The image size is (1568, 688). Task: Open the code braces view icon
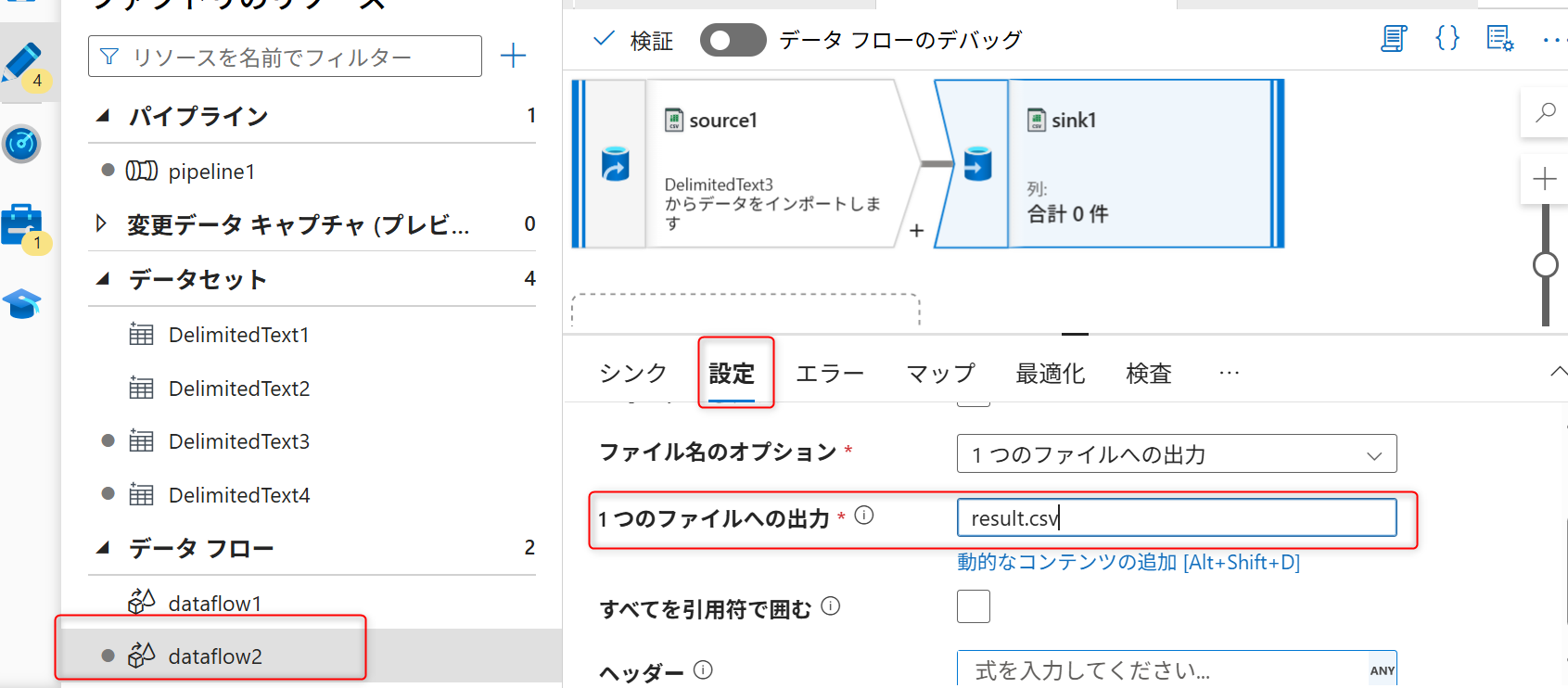(x=1447, y=39)
